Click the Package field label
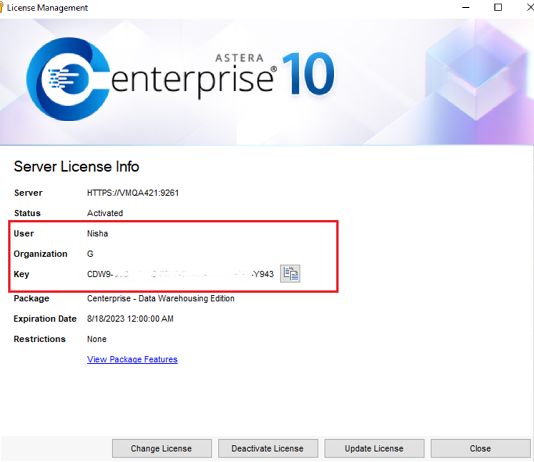The height and width of the screenshot is (462, 534). pos(31,299)
